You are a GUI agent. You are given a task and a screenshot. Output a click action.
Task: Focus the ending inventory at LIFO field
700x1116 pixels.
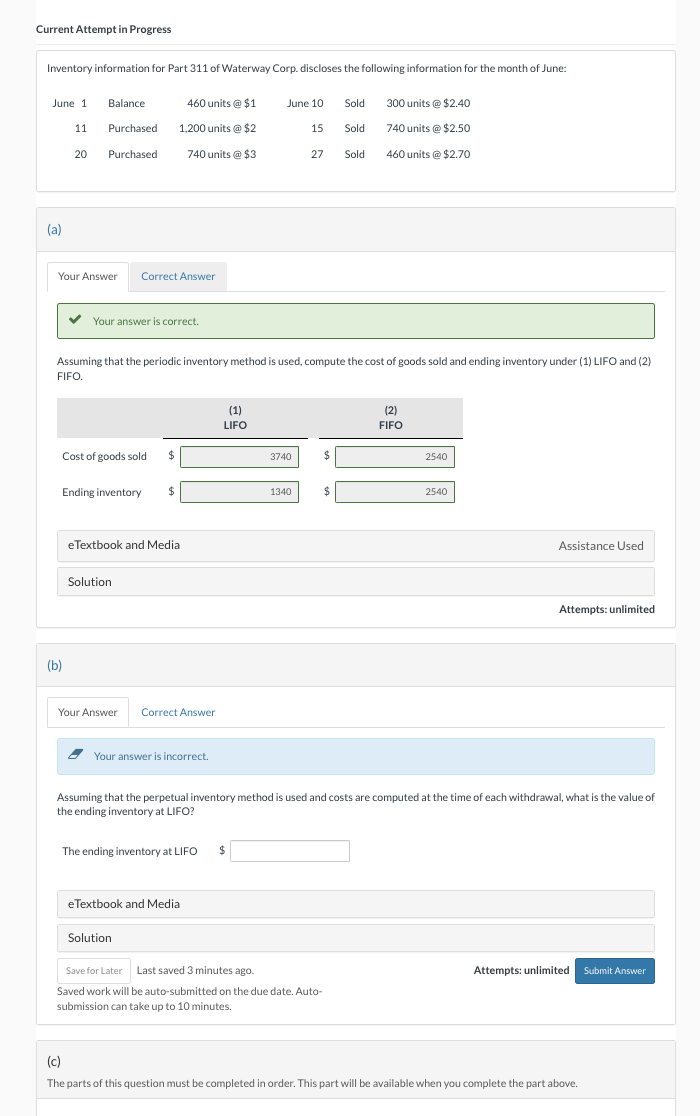(x=290, y=851)
